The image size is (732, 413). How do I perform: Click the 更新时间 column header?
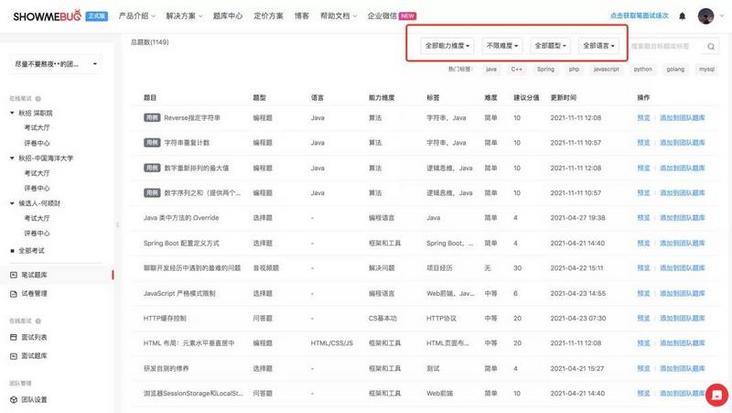(x=563, y=98)
